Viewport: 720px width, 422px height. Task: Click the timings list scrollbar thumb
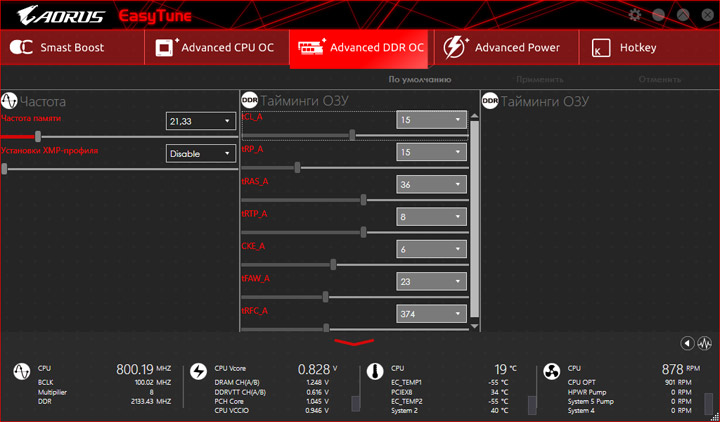[474, 219]
